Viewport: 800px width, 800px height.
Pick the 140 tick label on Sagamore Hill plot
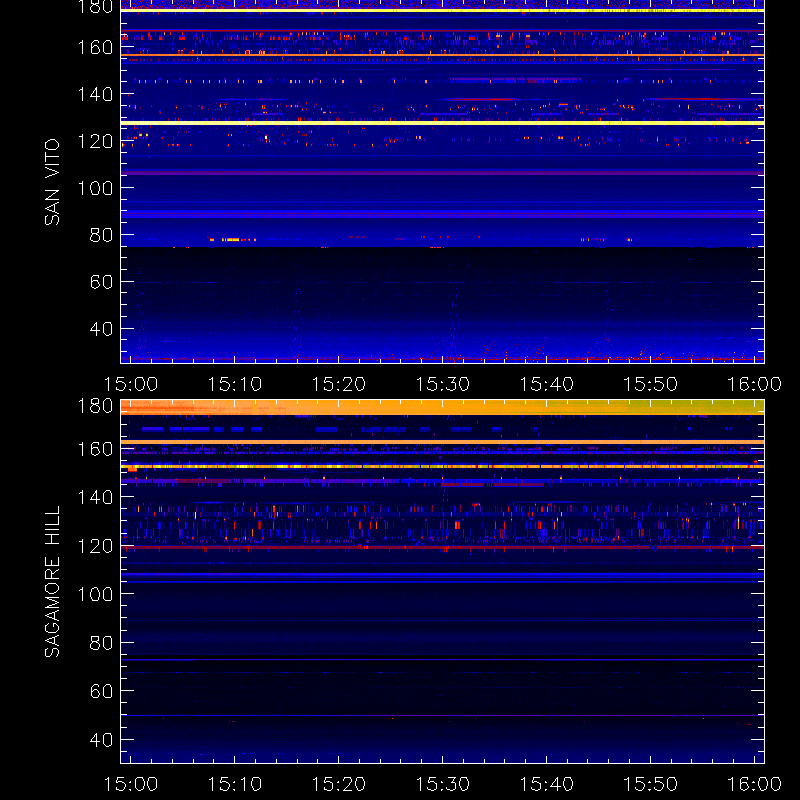[x=95, y=497]
